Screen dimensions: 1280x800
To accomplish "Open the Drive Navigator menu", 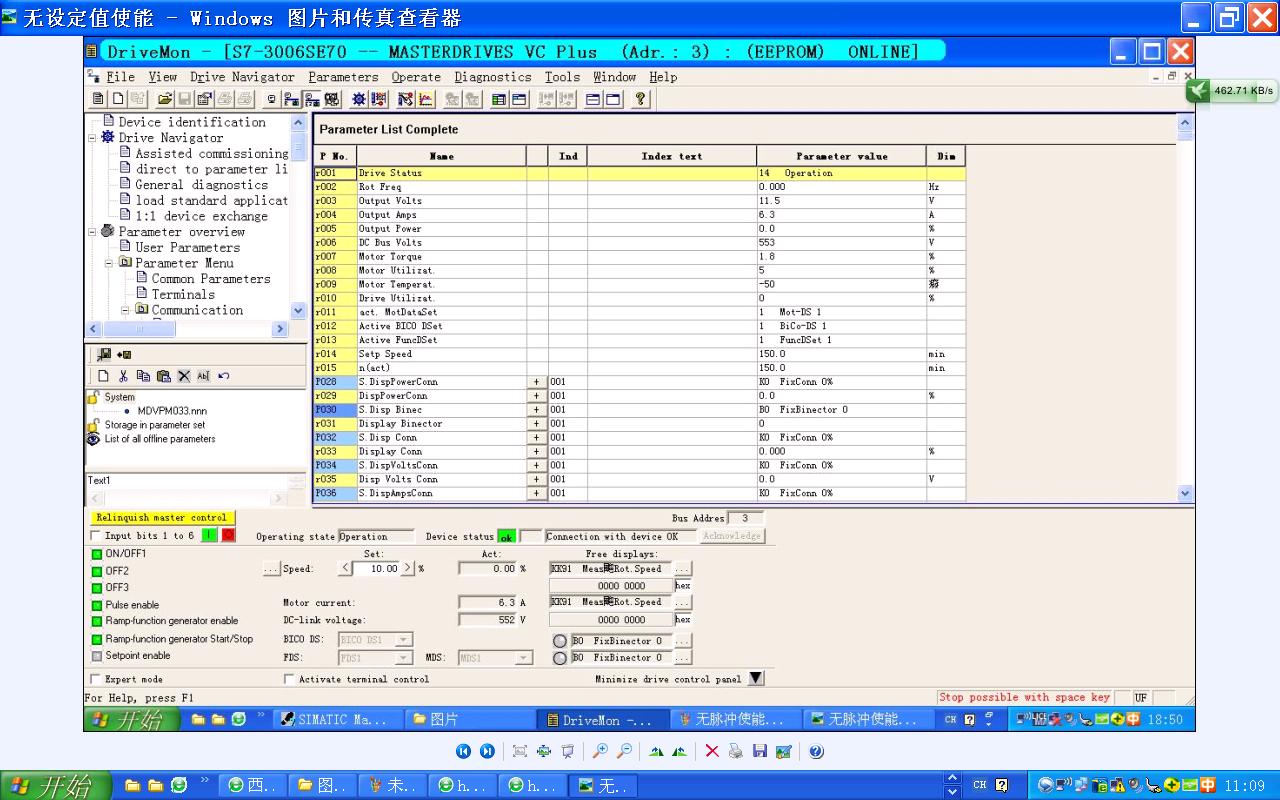I will point(242,77).
